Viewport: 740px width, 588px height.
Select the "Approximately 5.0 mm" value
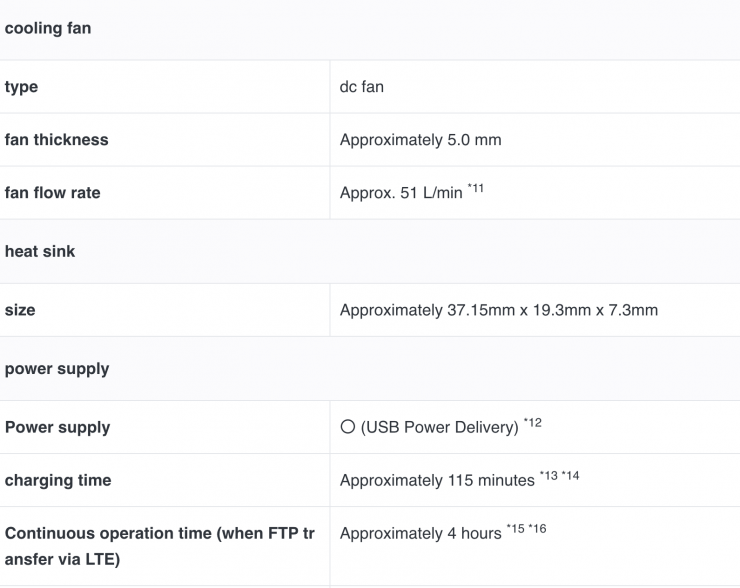420,140
